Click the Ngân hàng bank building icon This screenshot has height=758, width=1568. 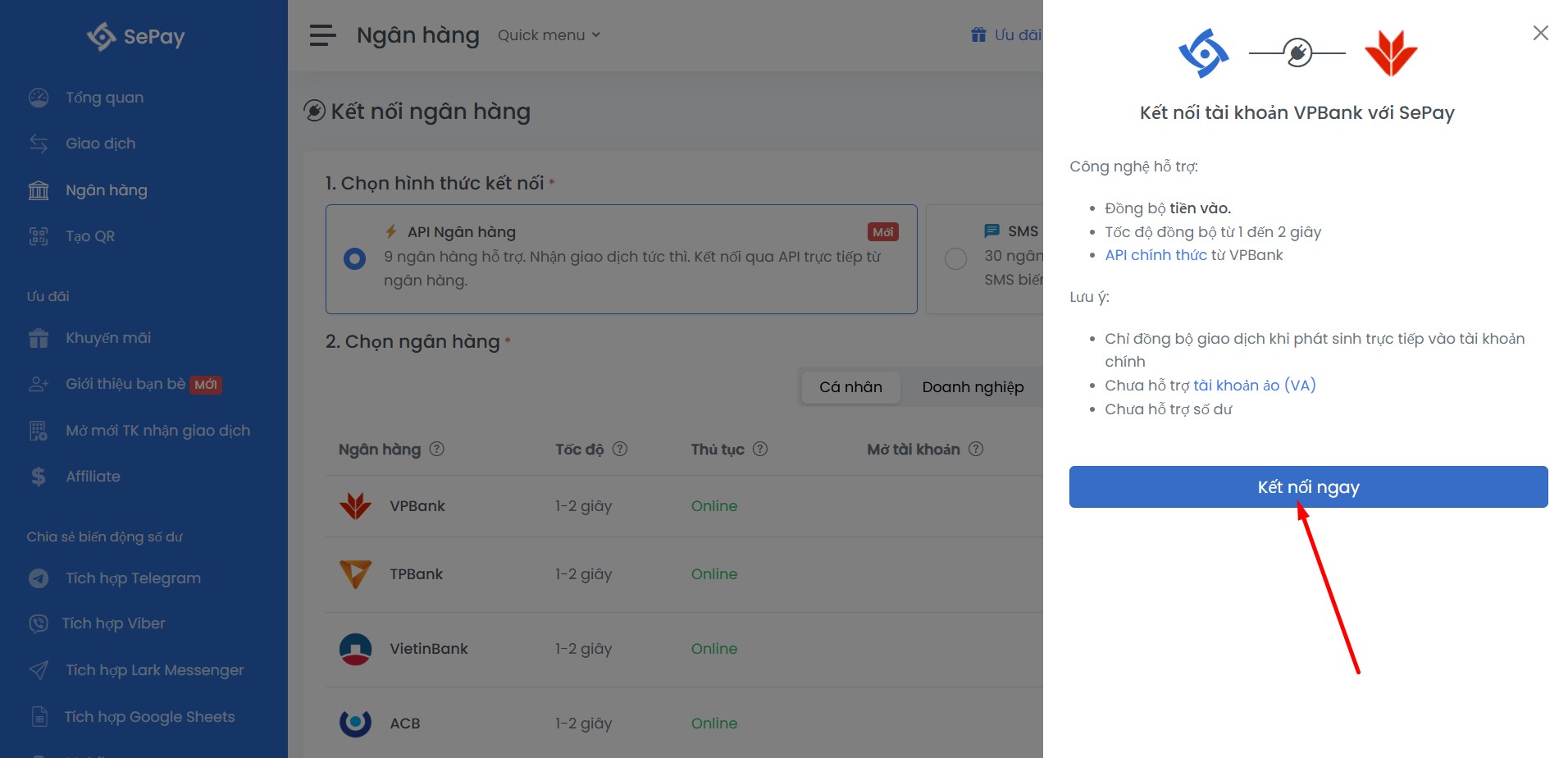(x=39, y=190)
